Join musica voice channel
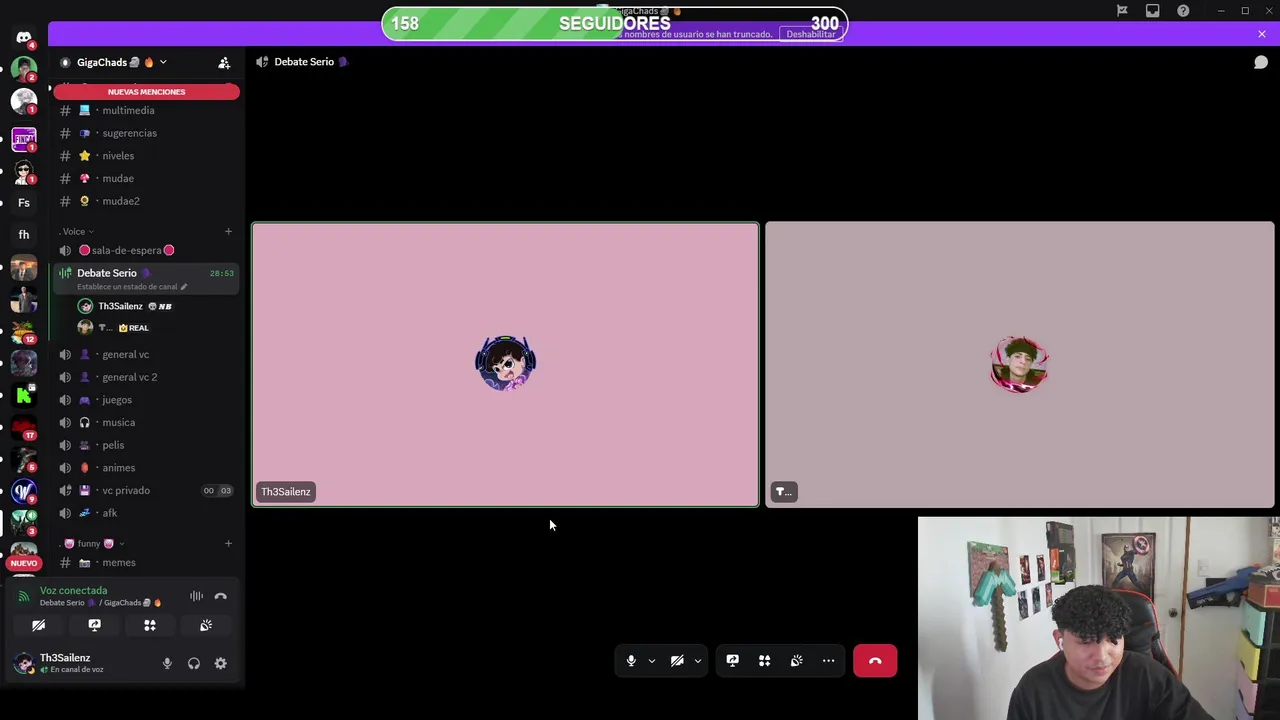Screen dimensions: 1280x720 pyautogui.click(x=146, y=423)
